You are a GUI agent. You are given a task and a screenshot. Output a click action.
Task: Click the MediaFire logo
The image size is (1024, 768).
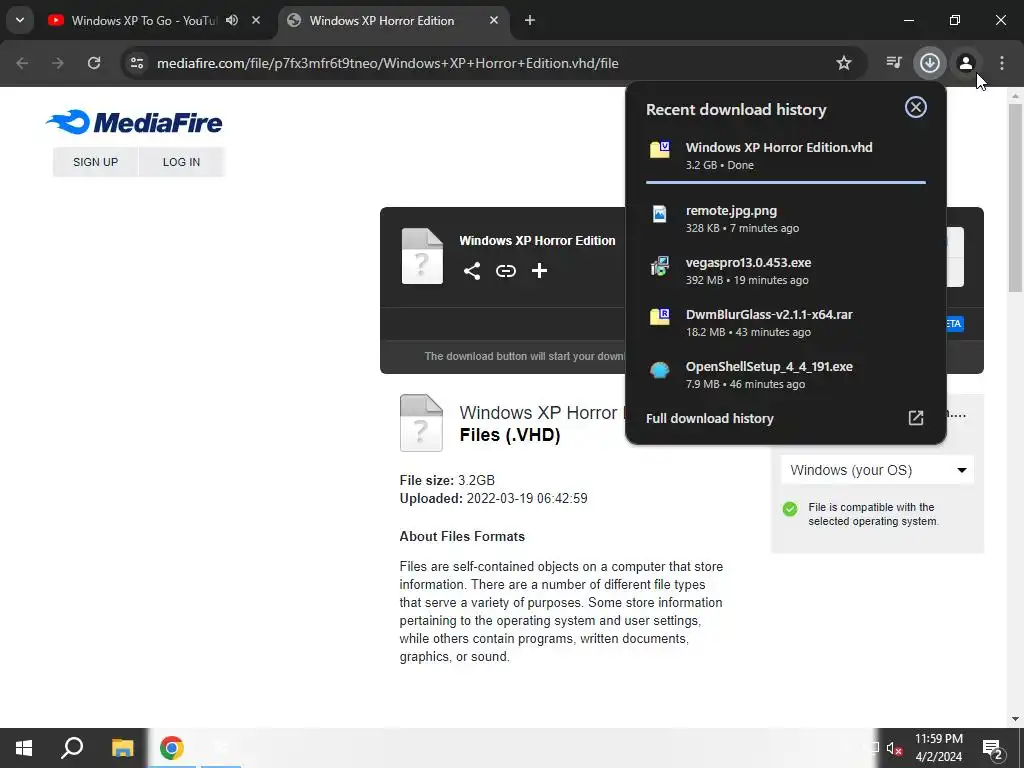tap(134, 122)
